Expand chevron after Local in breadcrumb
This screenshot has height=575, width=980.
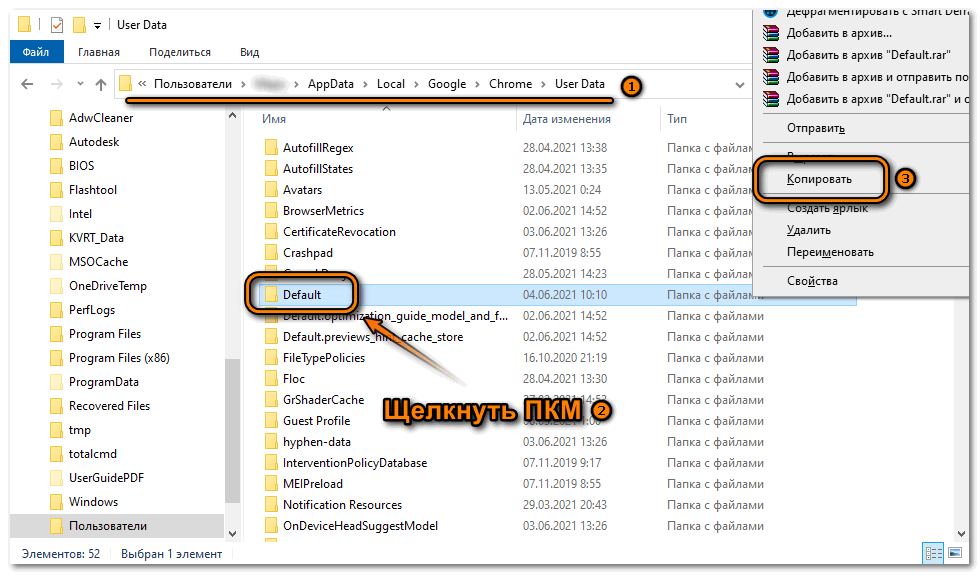[416, 84]
